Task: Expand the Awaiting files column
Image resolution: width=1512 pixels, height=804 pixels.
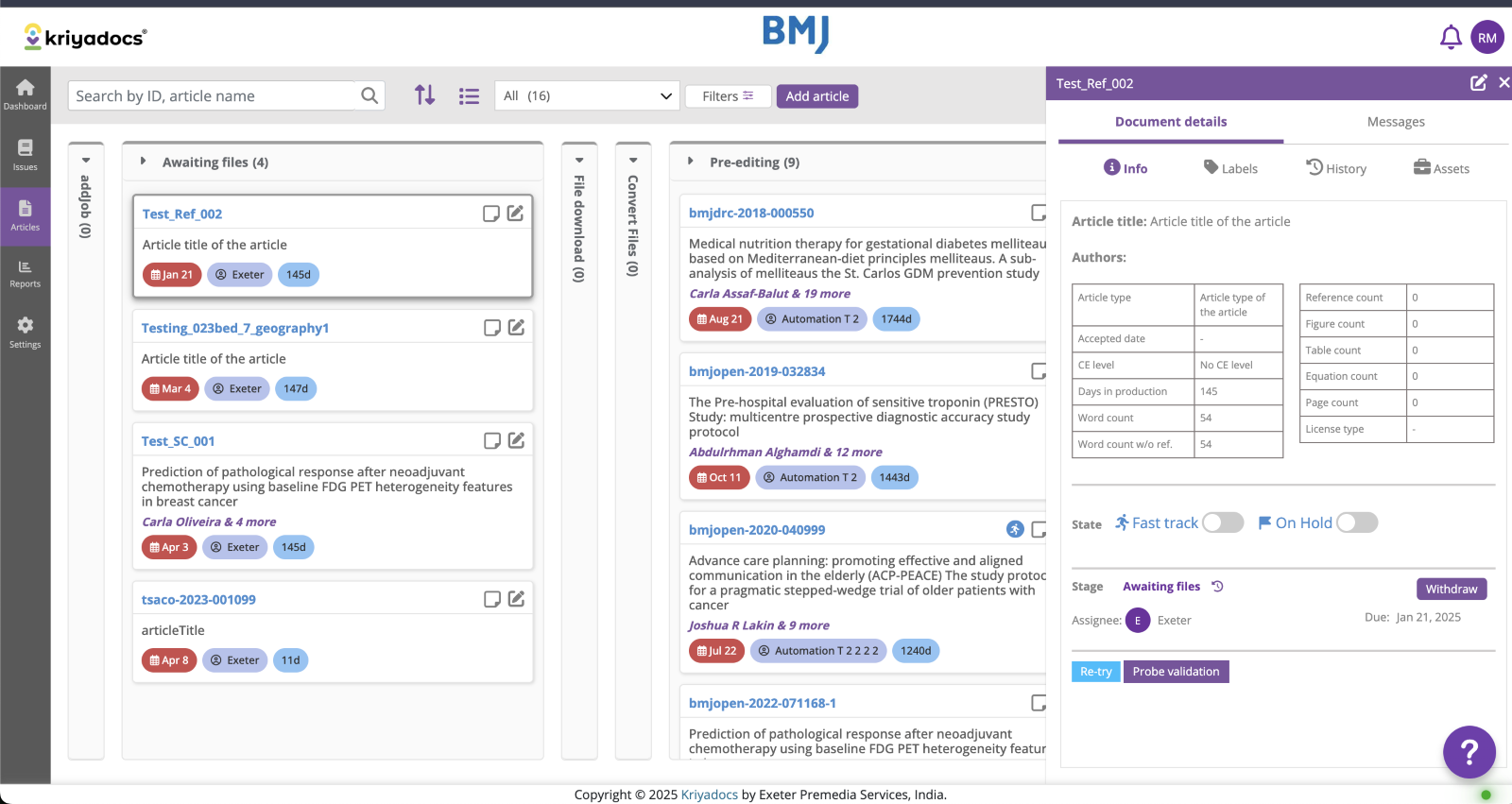Action: (144, 162)
